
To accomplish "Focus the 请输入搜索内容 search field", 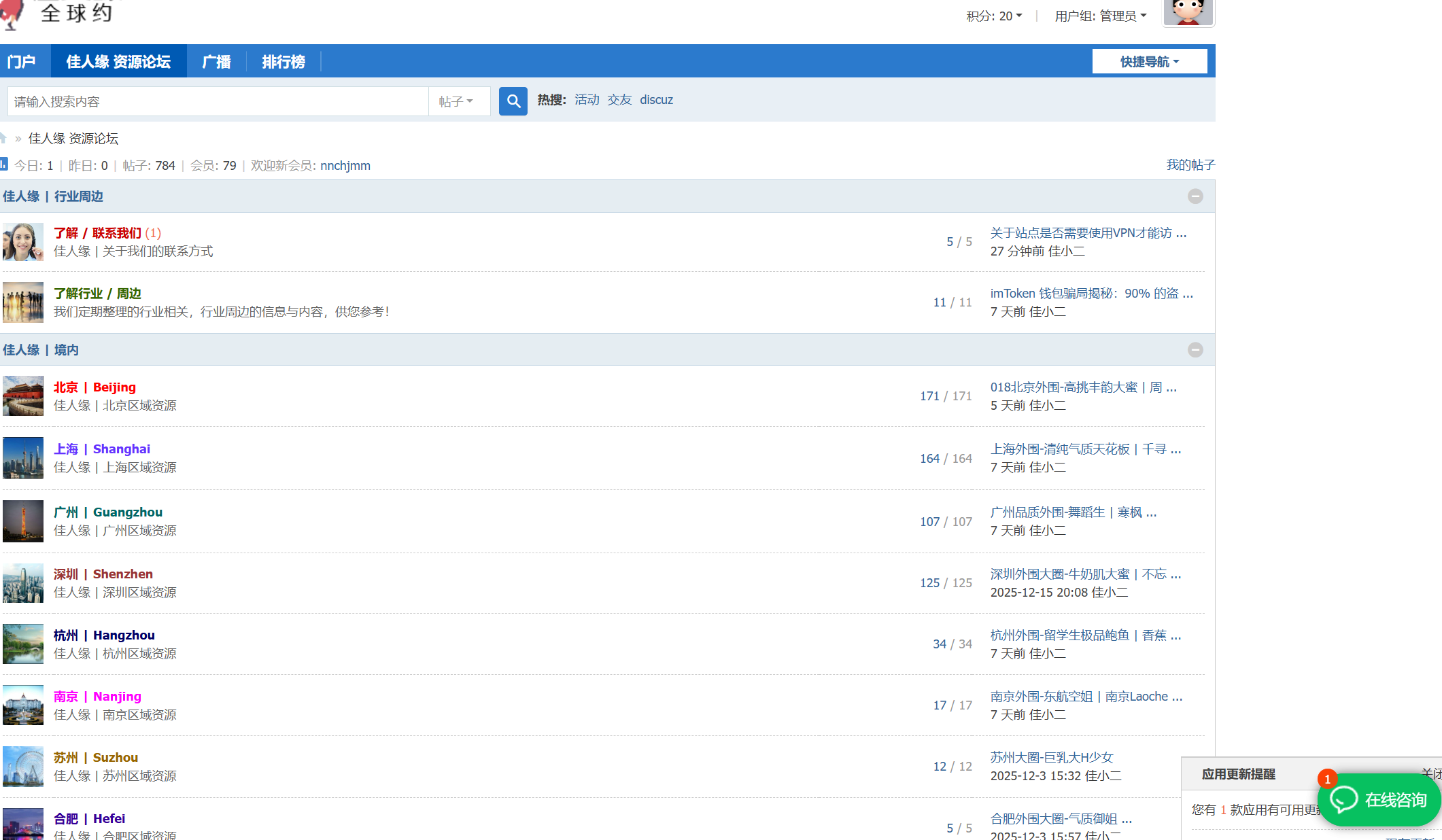I will [x=218, y=101].
